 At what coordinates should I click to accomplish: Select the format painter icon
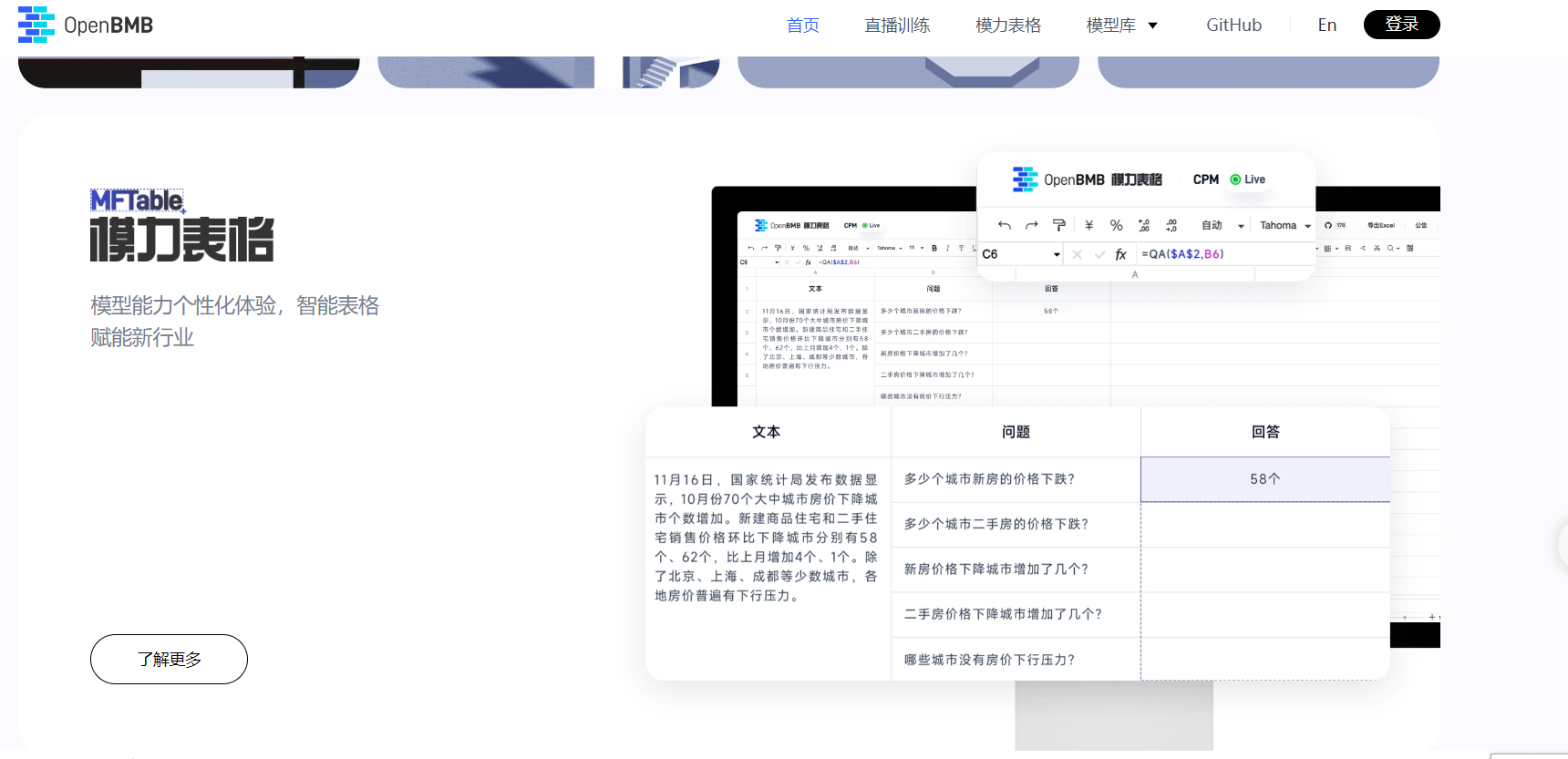(1059, 225)
